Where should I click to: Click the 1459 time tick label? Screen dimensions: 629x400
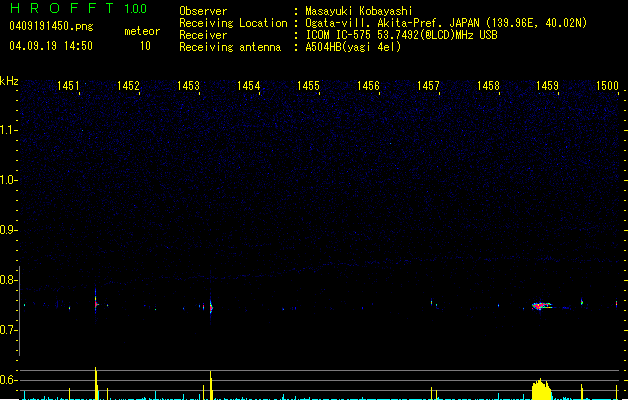pos(548,86)
